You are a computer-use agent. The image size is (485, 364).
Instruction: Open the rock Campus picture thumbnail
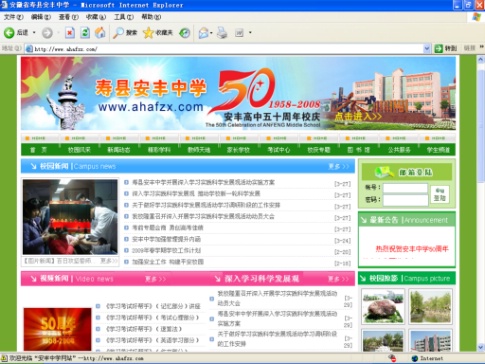pos(383,306)
